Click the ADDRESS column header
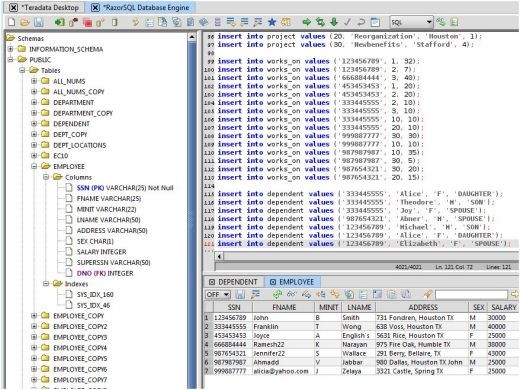The width and height of the screenshot is (520, 390). 422,307
